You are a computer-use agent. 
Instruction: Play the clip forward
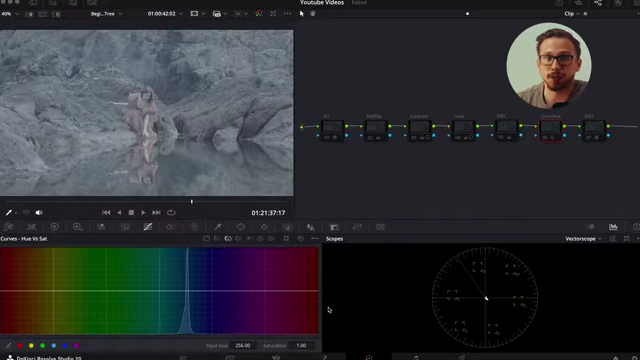pos(143,213)
